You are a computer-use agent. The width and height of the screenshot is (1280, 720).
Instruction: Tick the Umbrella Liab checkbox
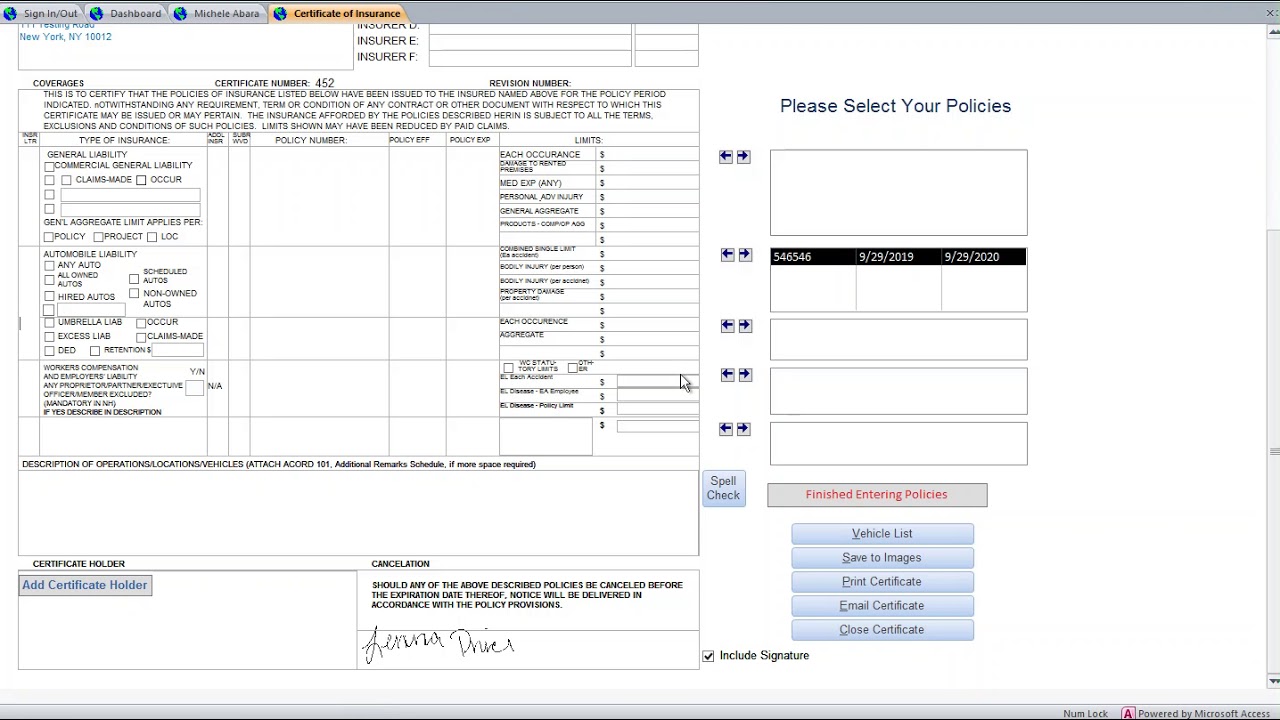49,323
